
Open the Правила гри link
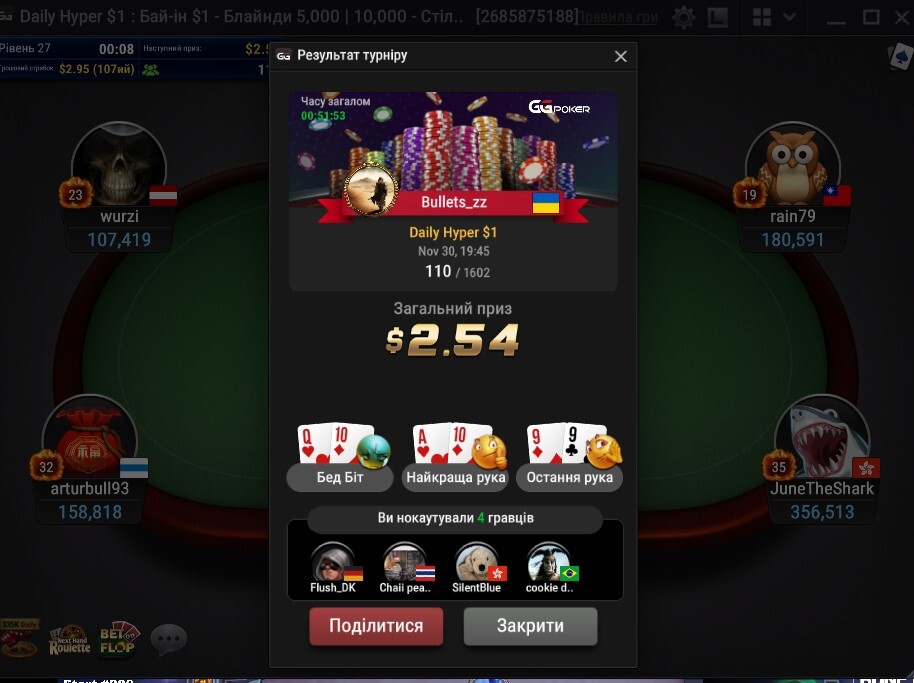(x=618, y=17)
